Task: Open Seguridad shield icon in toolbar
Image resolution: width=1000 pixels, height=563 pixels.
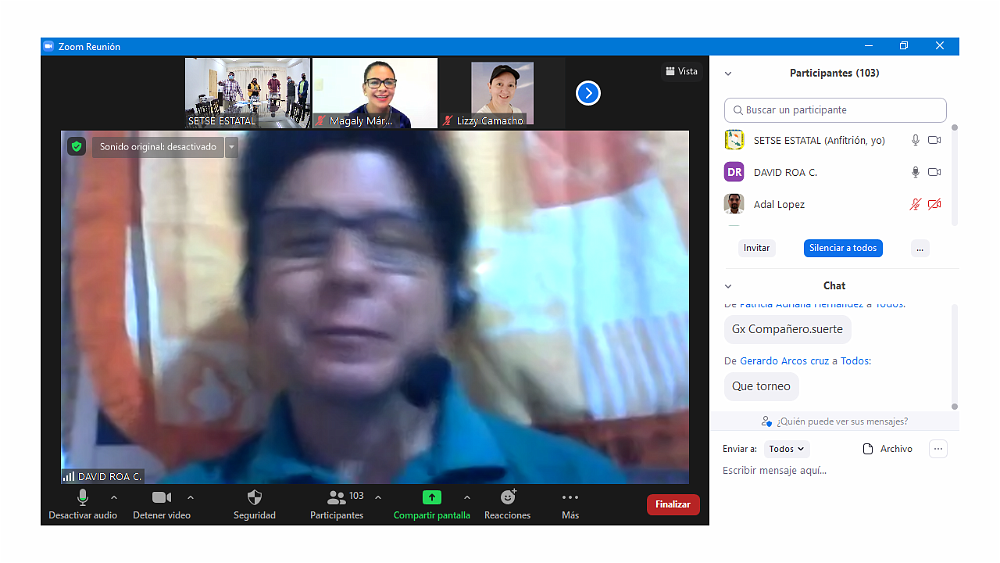Action: (254, 497)
